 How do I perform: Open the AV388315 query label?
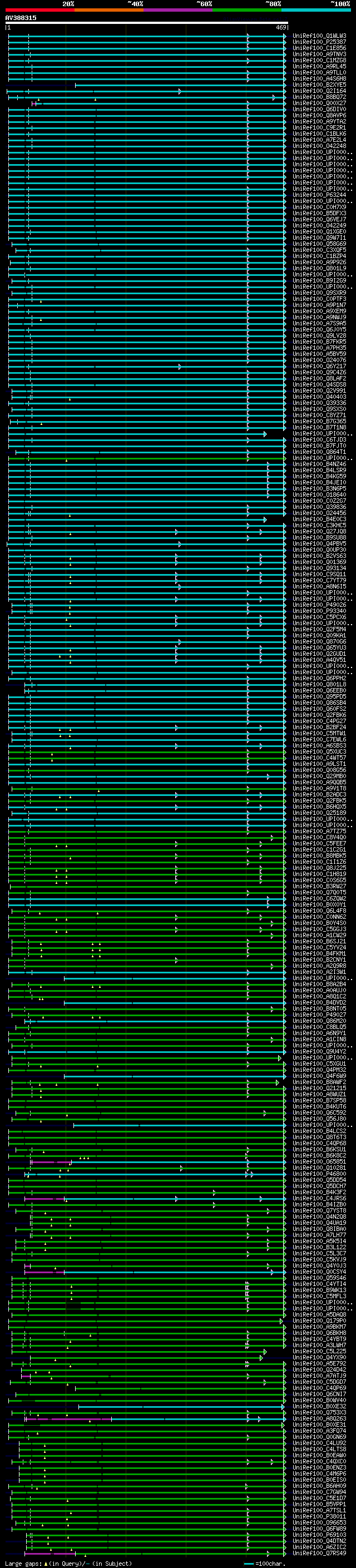click(21, 18)
